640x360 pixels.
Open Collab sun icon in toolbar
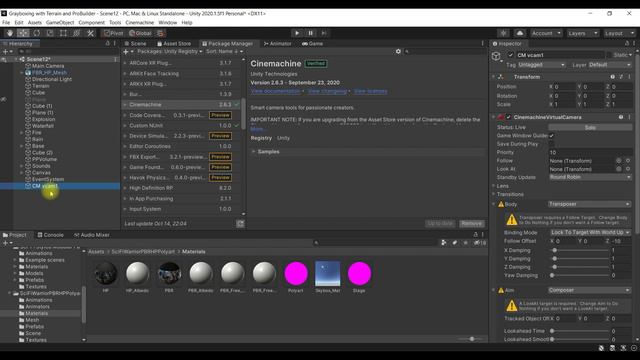click(503, 33)
